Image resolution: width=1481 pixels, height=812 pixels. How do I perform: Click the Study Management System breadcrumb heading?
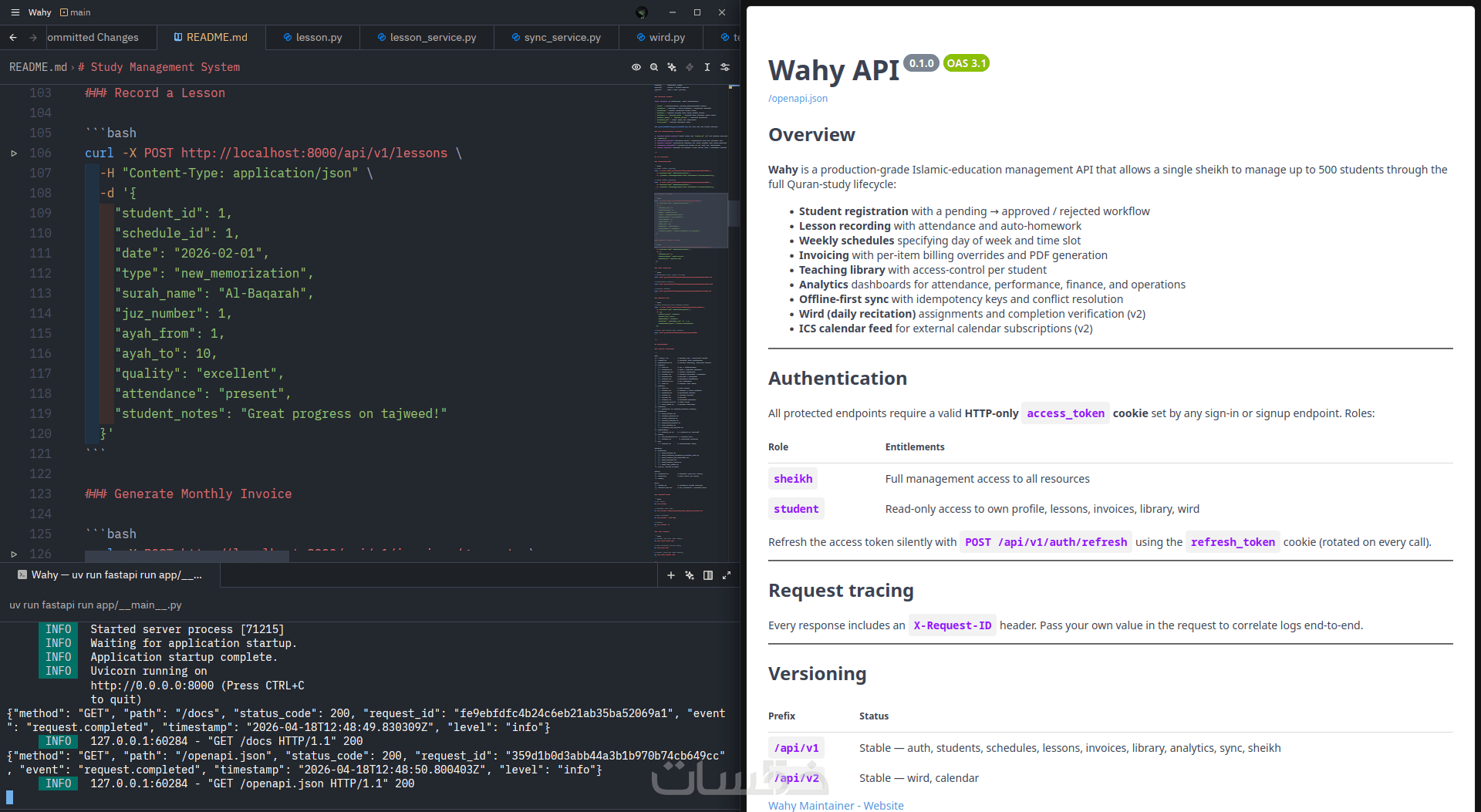(159, 67)
